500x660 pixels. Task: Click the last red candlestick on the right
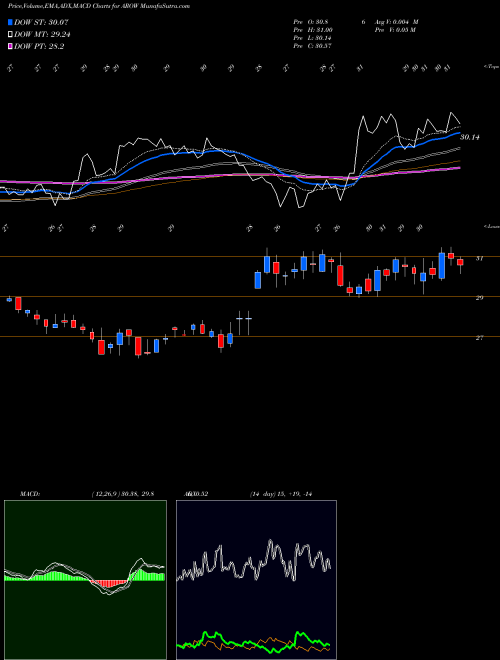[x=460, y=262]
